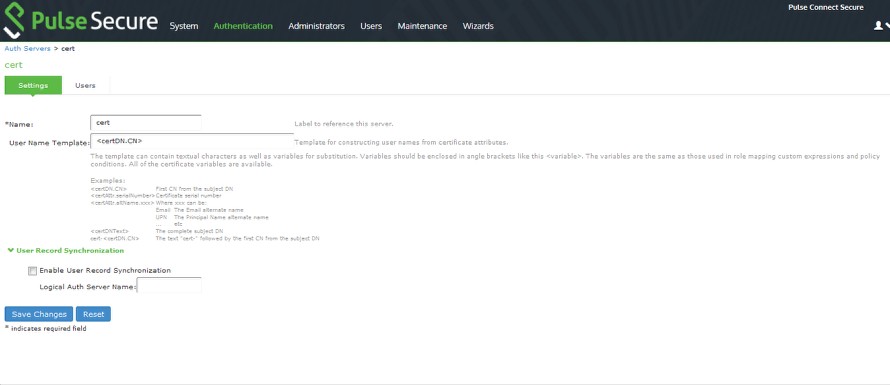890x385 pixels.
Task: Focus the User Name Template field
Action: (192, 141)
